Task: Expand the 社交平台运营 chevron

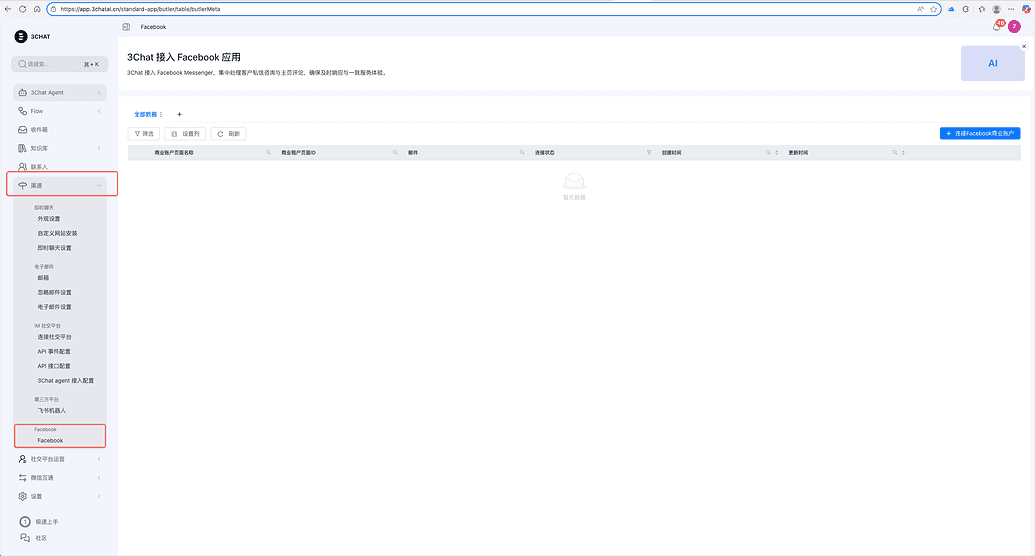Action: (x=99, y=459)
